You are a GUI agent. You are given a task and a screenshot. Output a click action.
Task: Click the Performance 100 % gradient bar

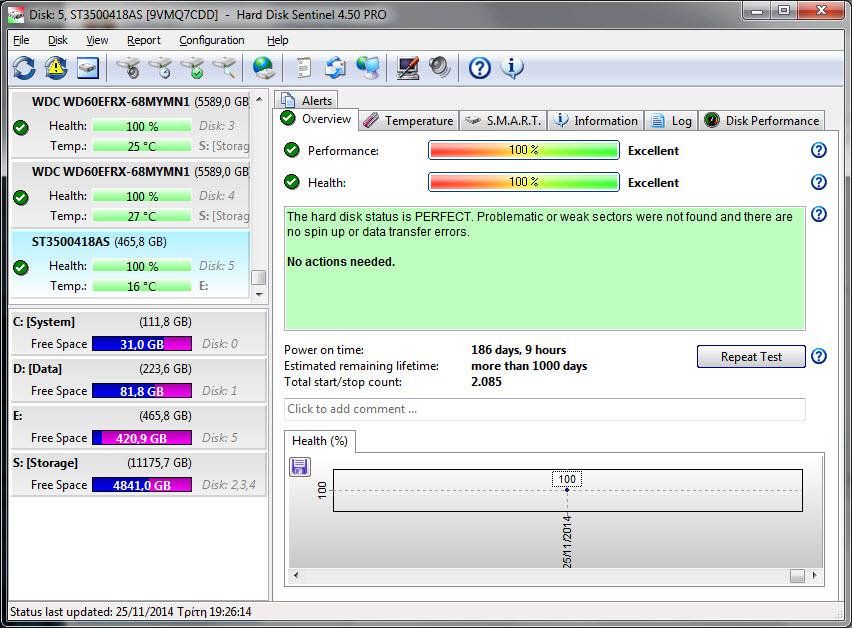click(x=524, y=150)
